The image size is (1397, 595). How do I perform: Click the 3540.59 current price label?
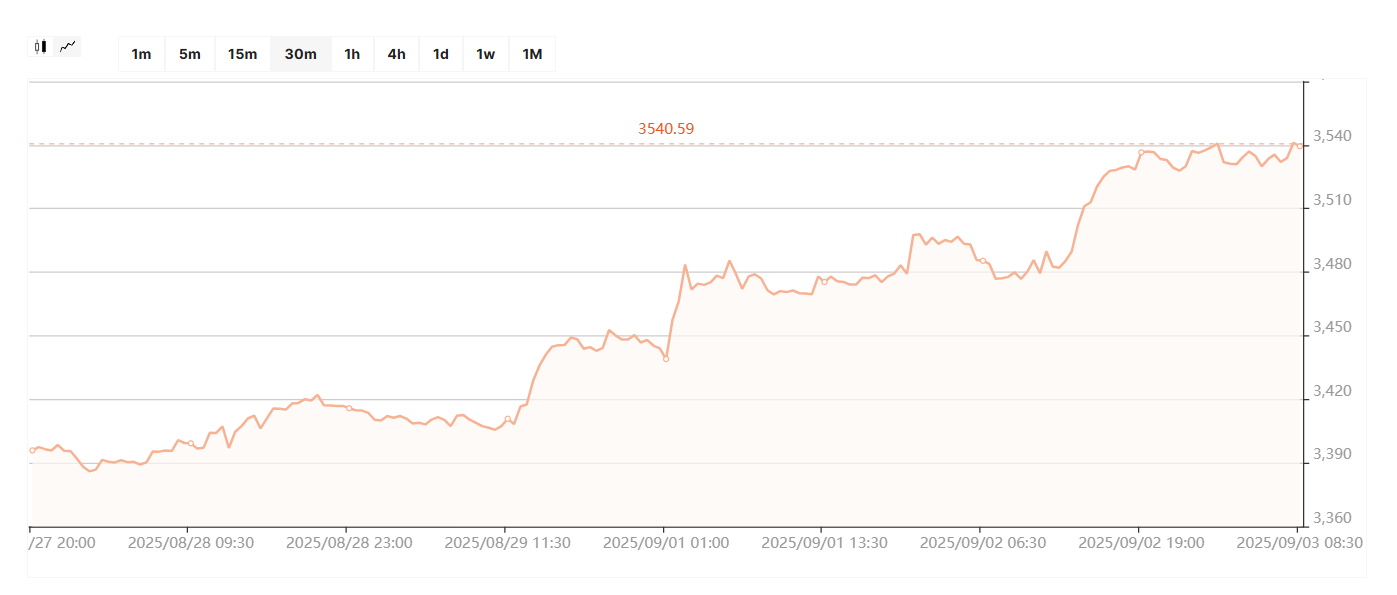pyautogui.click(x=666, y=128)
